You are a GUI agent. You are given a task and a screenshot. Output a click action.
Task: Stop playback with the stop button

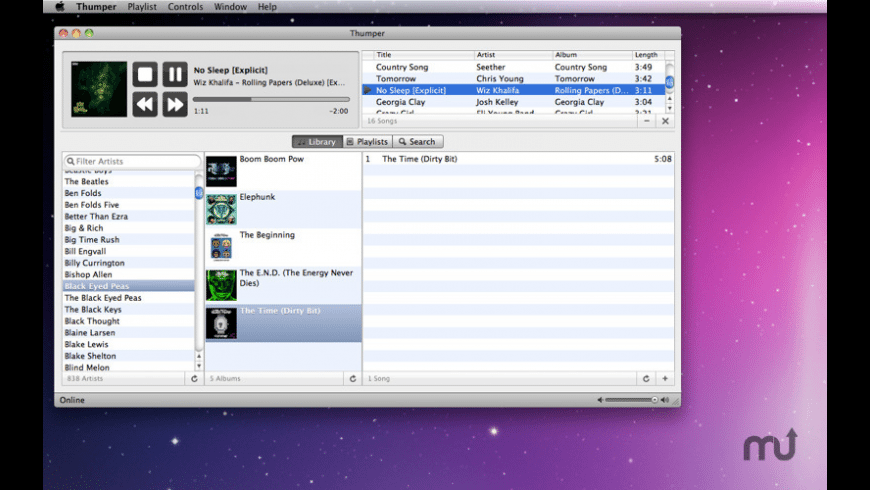[145, 74]
